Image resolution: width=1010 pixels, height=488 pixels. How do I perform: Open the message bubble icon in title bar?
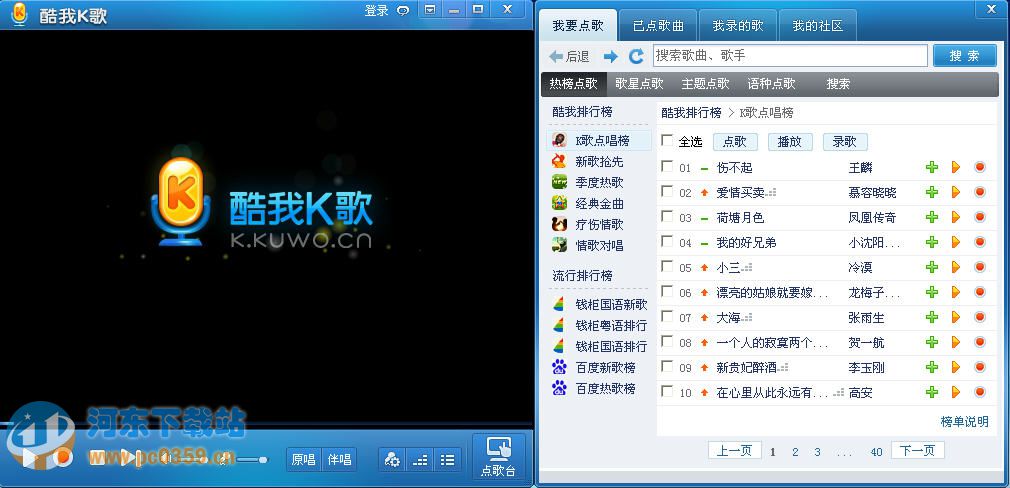click(403, 10)
